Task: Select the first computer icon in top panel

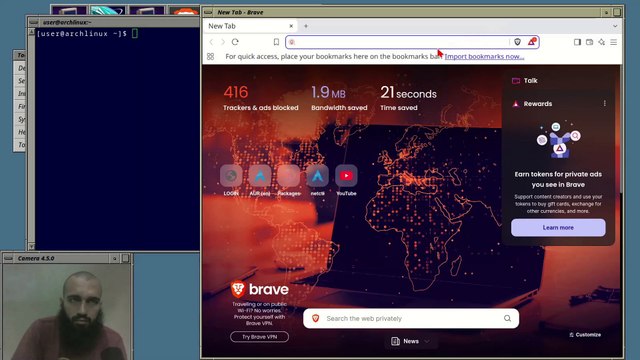Action: (69, 10)
